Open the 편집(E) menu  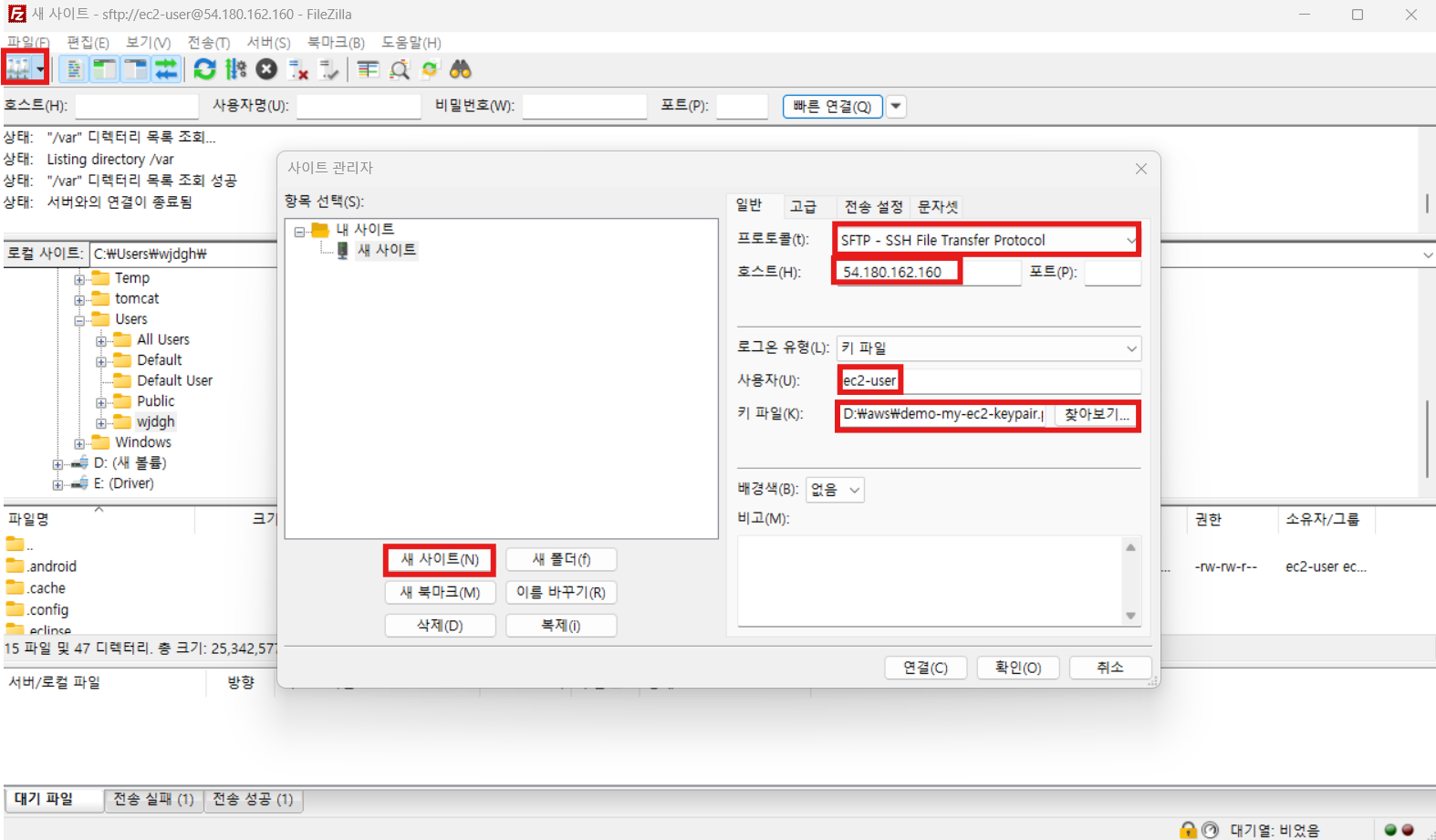(x=88, y=43)
